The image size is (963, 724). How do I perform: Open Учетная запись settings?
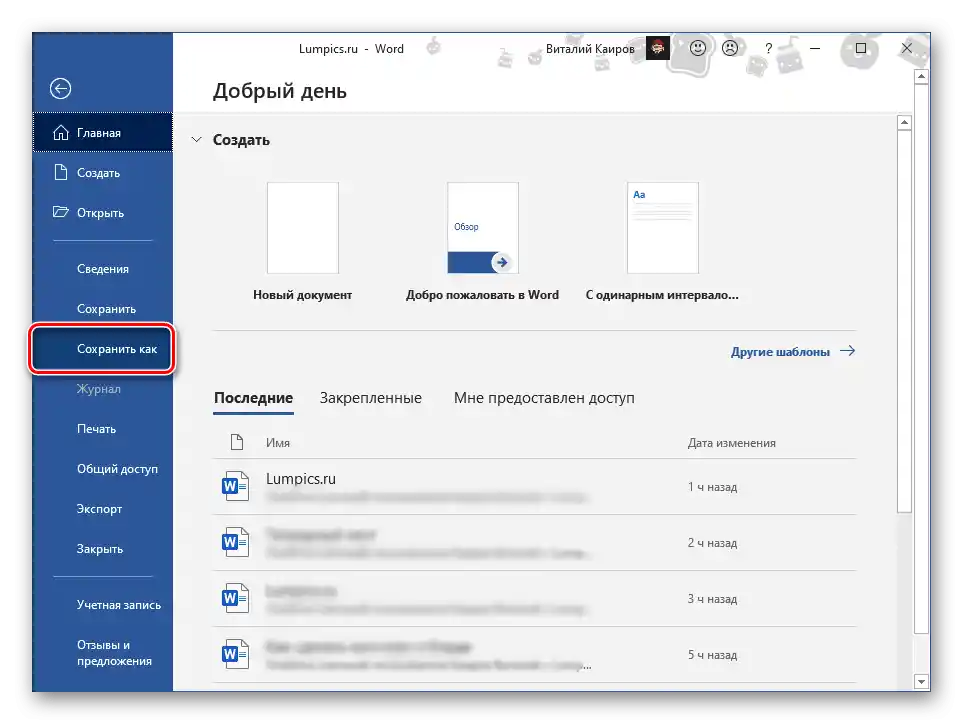point(103,605)
